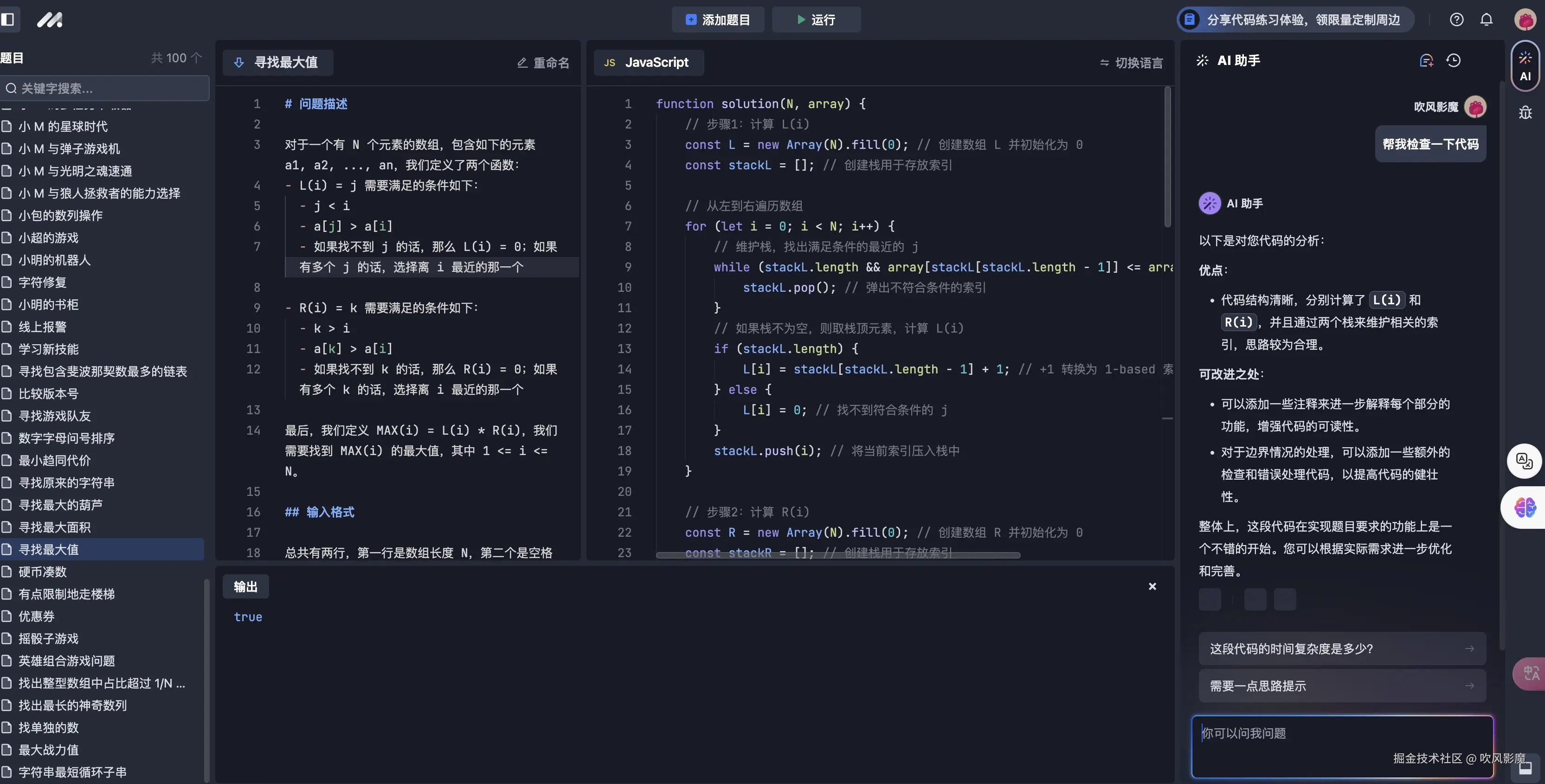The height and width of the screenshot is (784, 1545).
Task: Open the translate tool icon
Action: (1524, 461)
